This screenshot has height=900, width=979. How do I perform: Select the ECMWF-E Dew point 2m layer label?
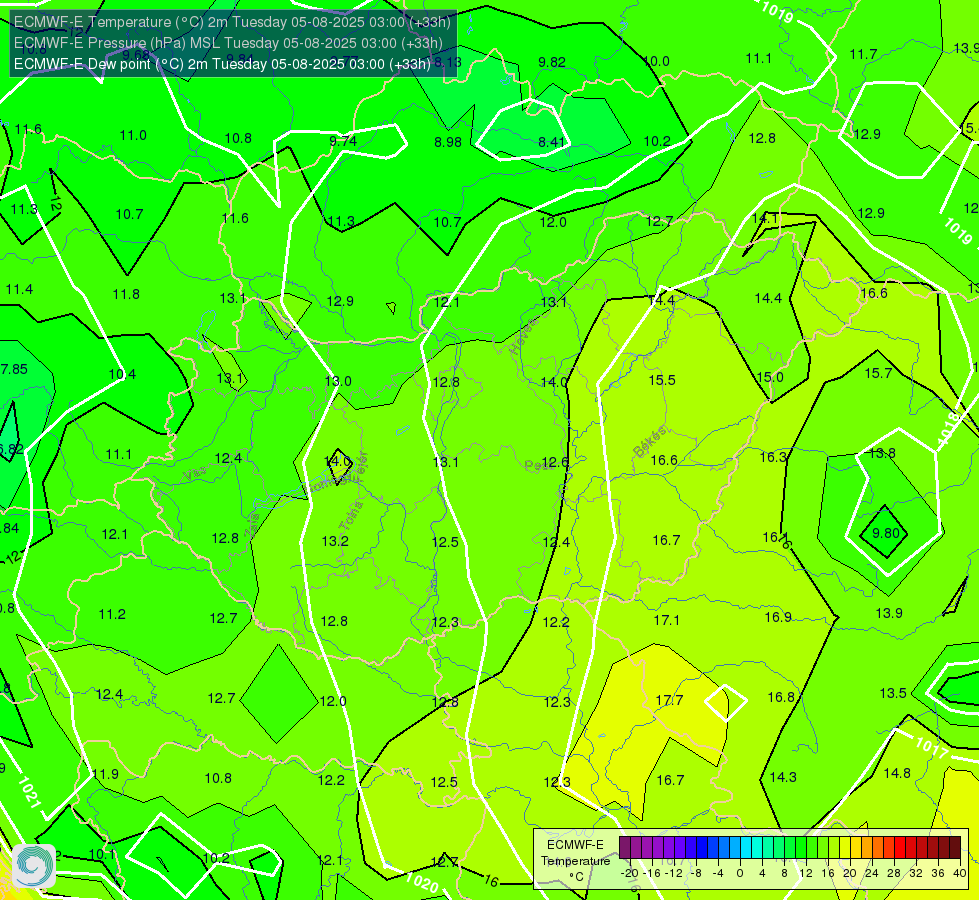point(222,64)
